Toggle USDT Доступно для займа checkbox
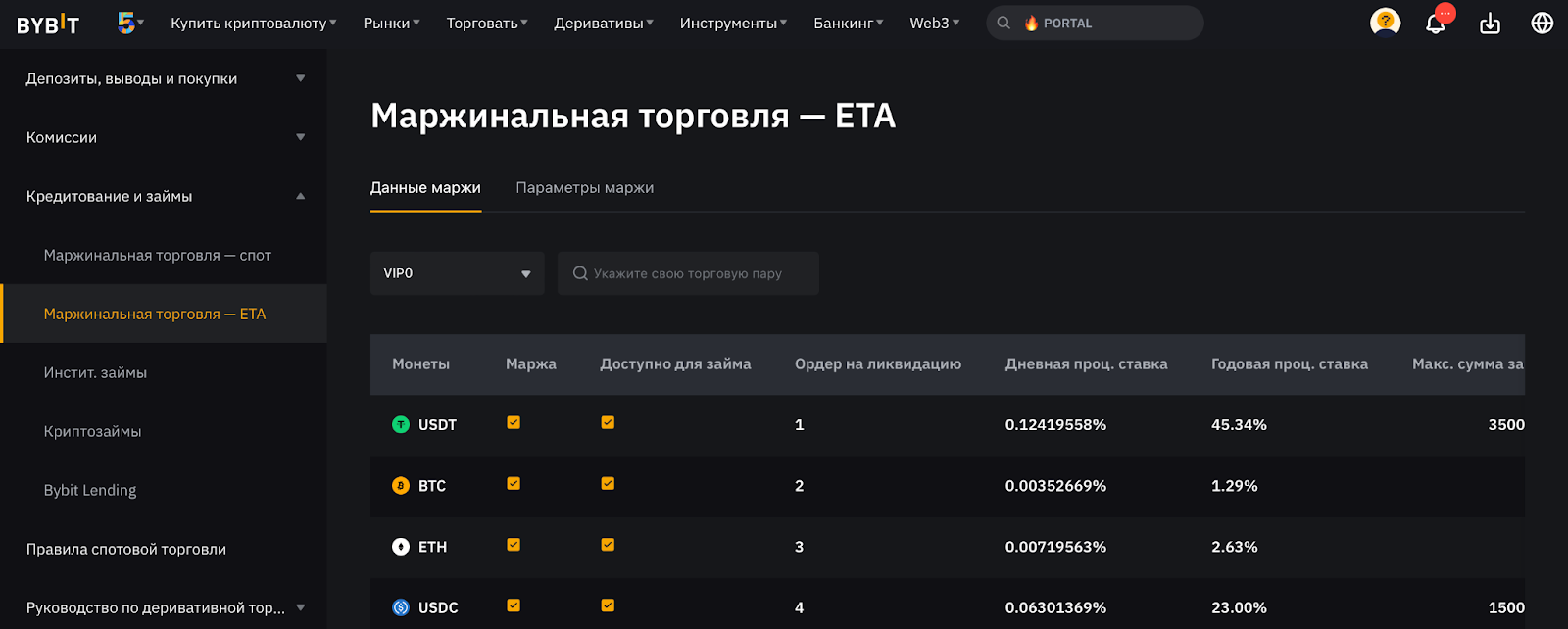This screenshot has width=1568, height=629. pos(608,422)
